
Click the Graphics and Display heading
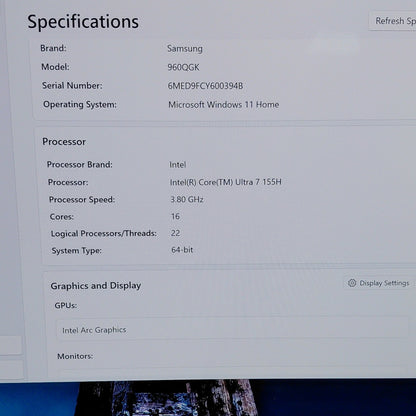[x=96, y=286]
